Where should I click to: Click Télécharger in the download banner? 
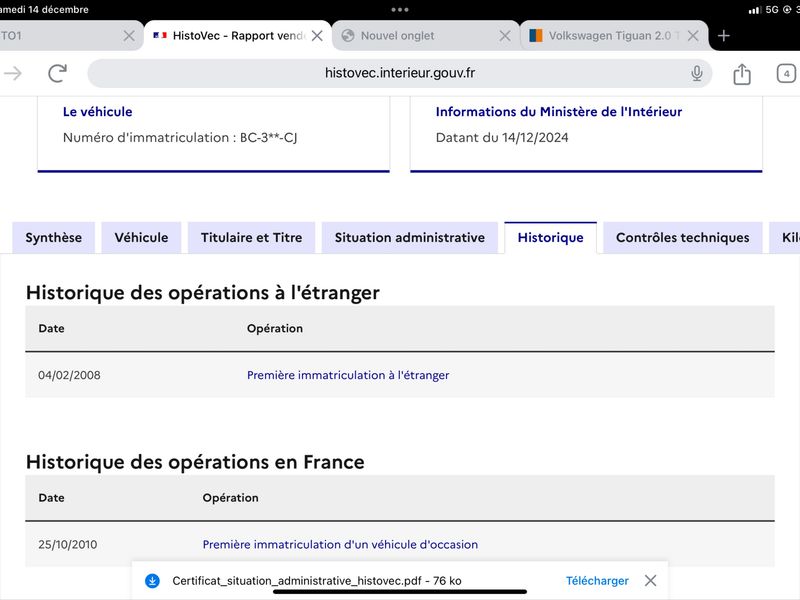(x=597, y=581)
